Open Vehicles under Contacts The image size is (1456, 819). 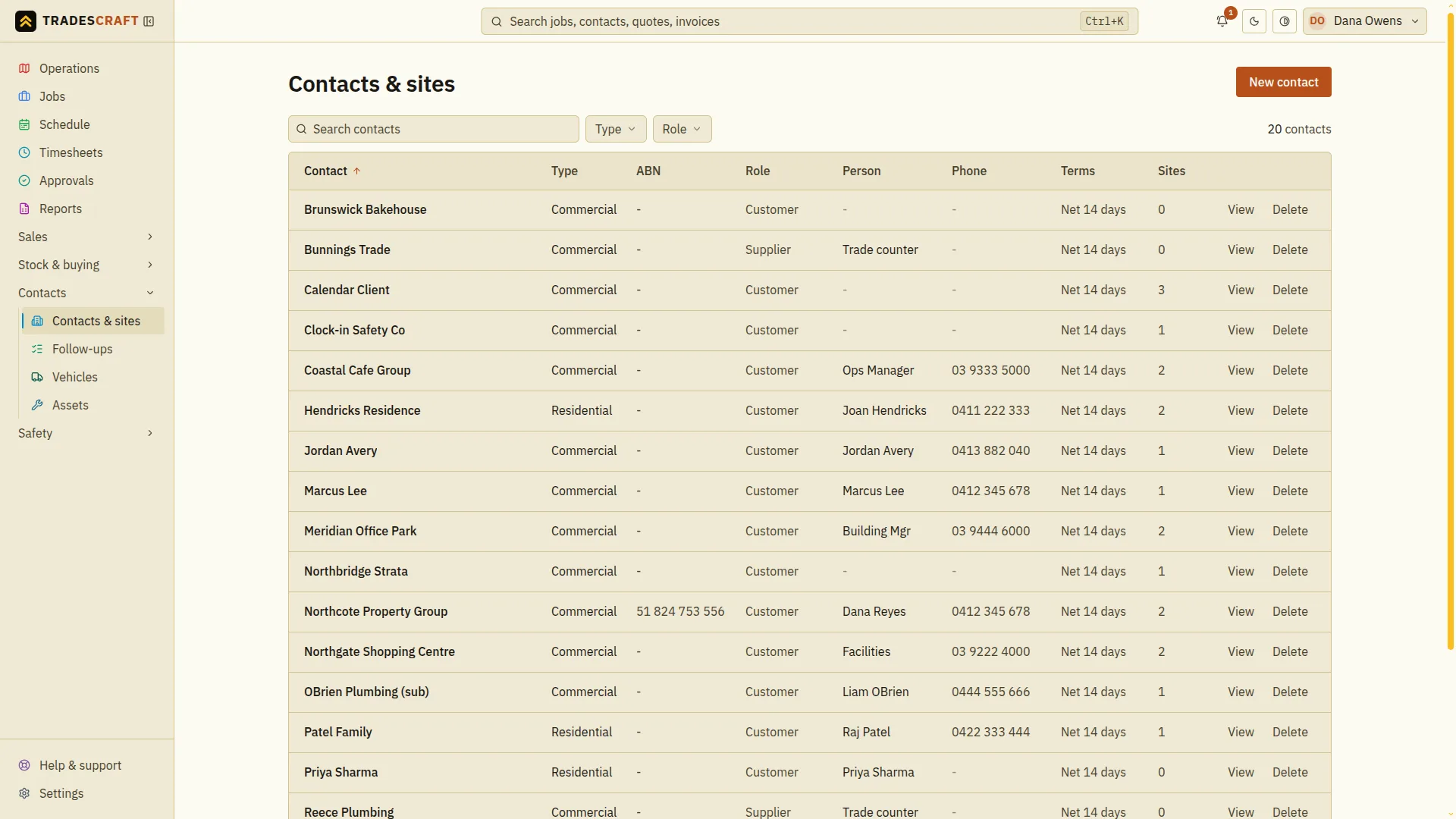coord(93,377)
